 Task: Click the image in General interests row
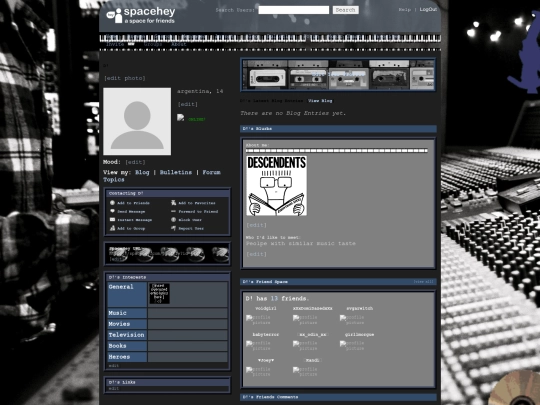(x=159, y=293)
